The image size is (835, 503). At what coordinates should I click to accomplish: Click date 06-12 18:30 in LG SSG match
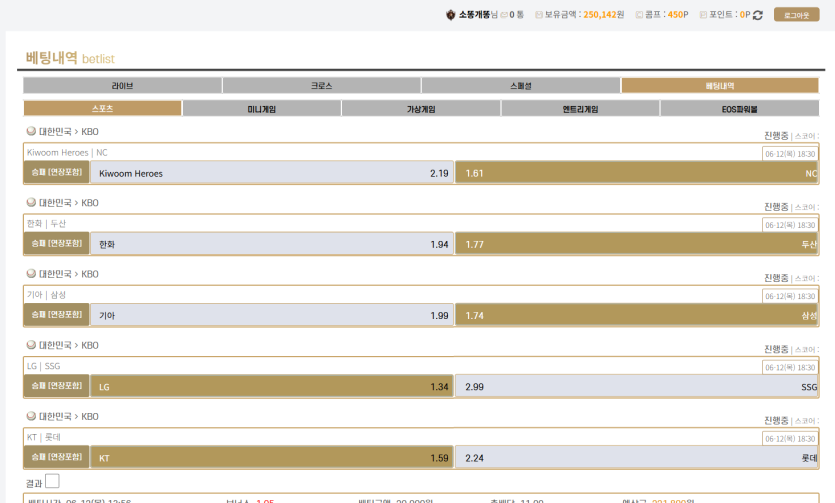790,367
